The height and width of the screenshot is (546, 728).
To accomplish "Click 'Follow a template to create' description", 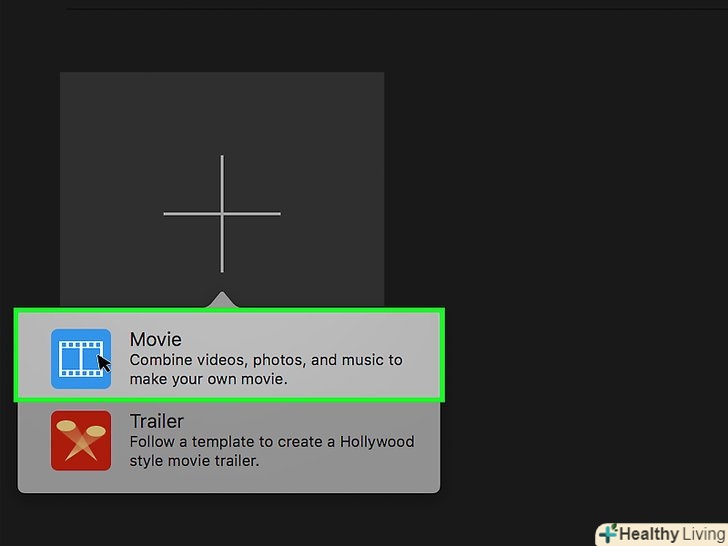I will point(272,451).
